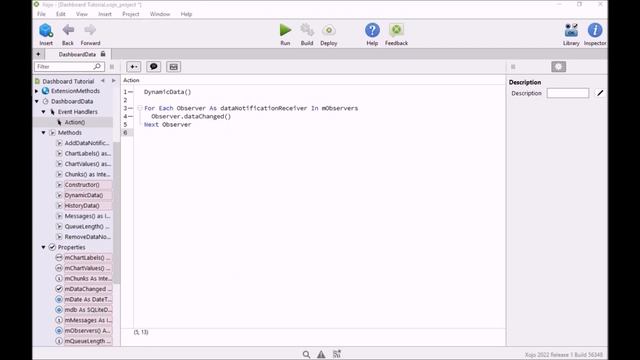Select the mObservers() property
This screenshot has width=640, height=360.
[x=87, y=331]
